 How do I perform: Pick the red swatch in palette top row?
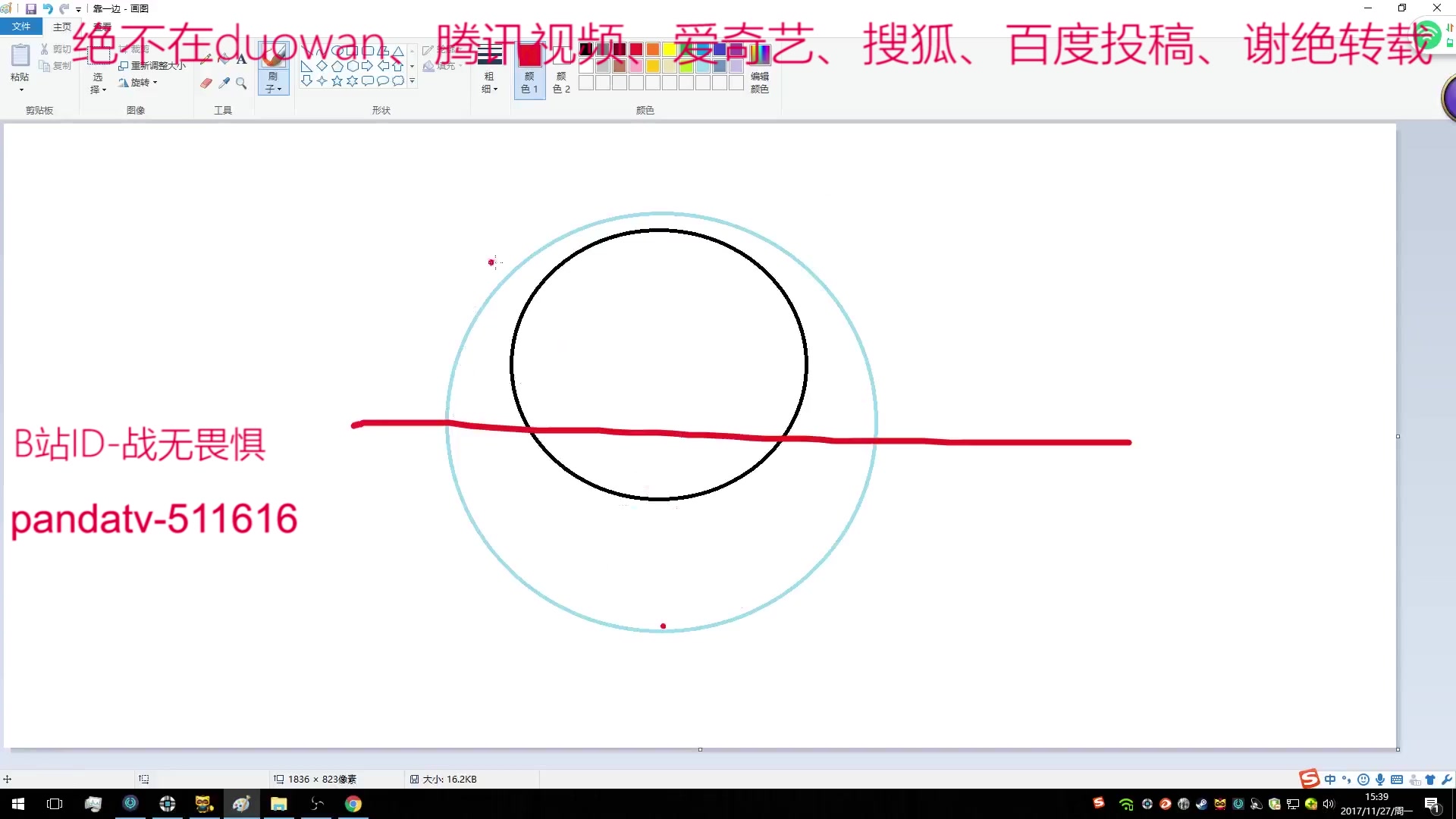[635, 49]
